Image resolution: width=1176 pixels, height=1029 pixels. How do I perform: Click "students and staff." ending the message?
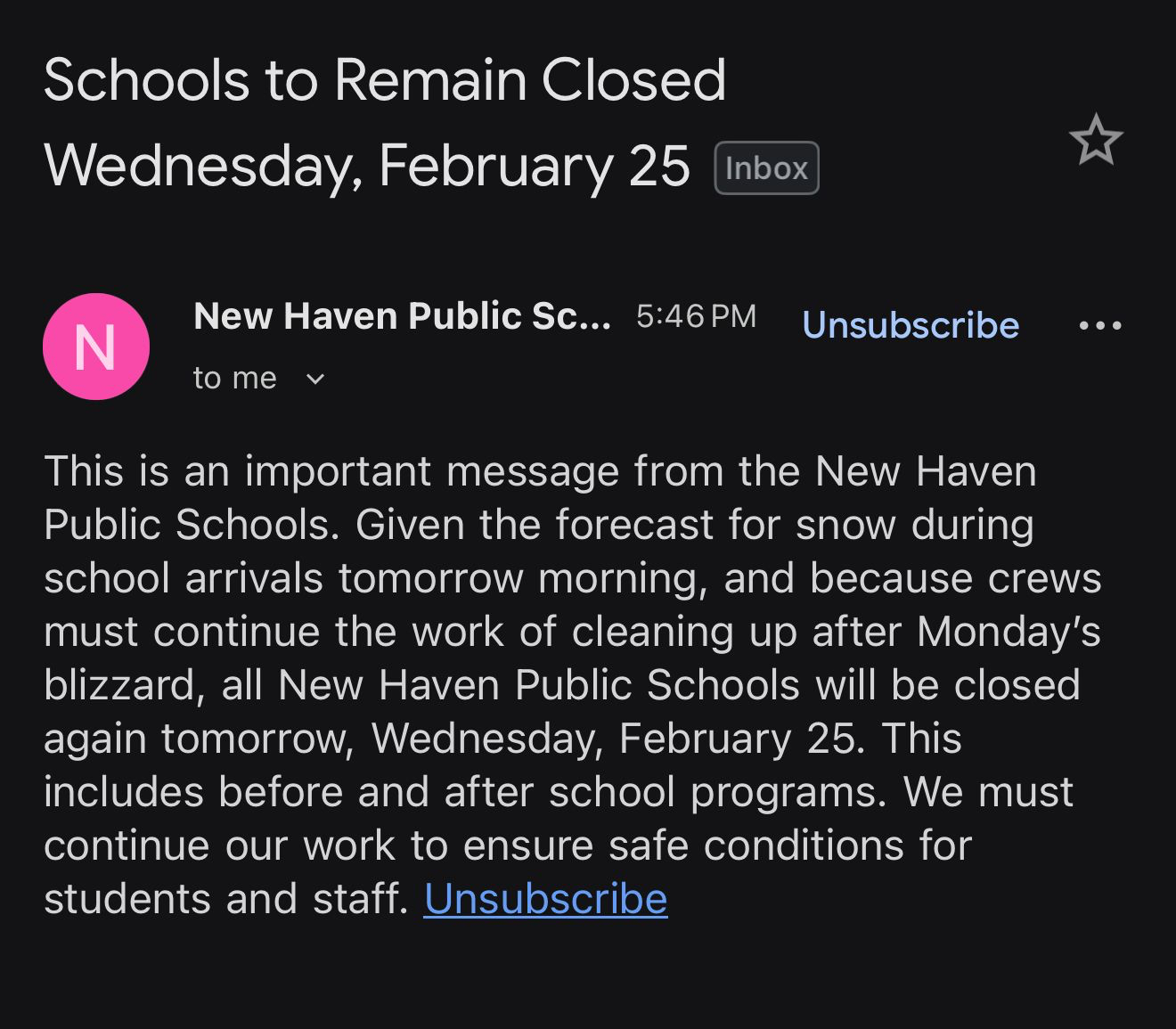click(x=225, y=899)
